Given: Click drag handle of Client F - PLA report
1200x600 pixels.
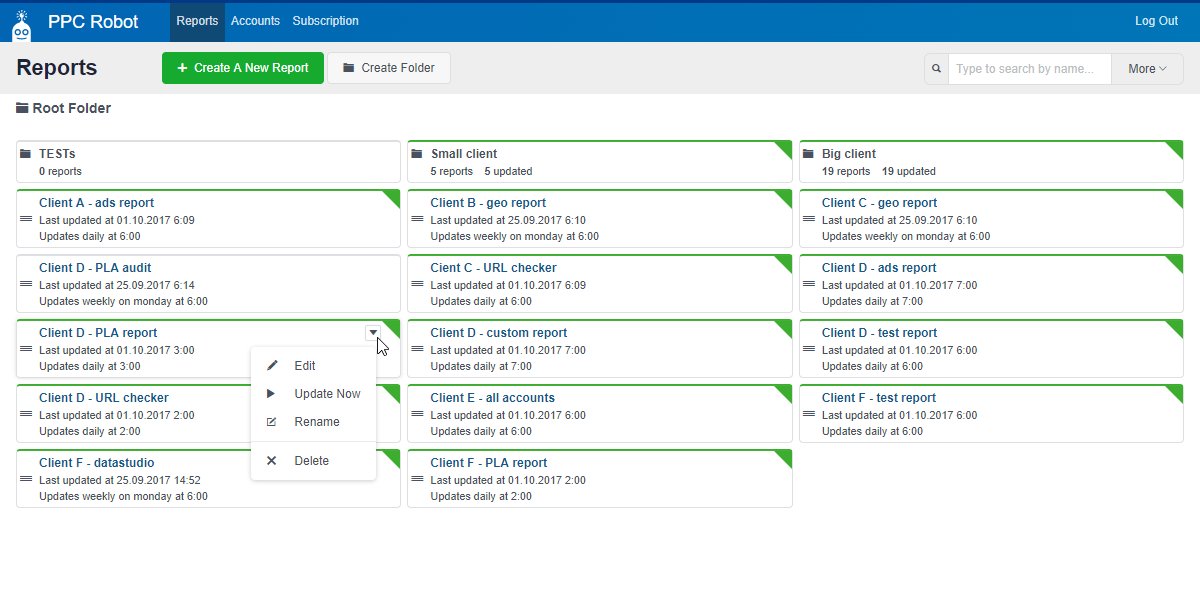Looking at the screenshot, I should point(417,479).
